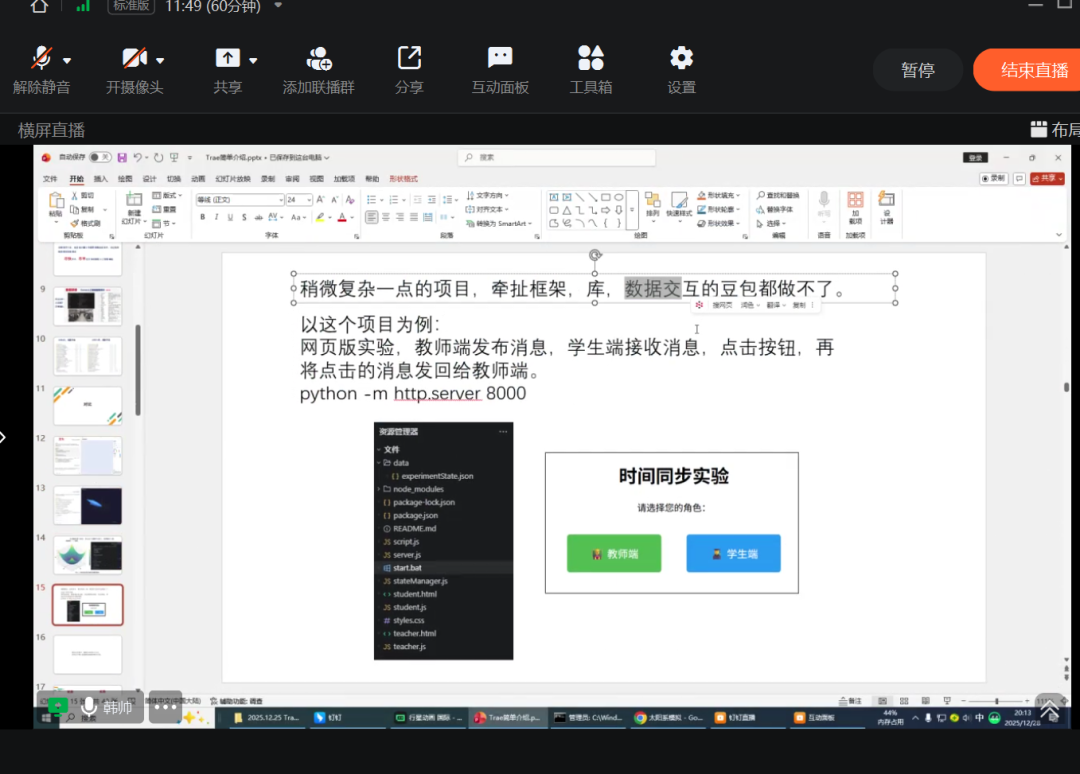Open Chrome window in Windows taskbar
1080x774 pixels.
(x=670, y=717)
